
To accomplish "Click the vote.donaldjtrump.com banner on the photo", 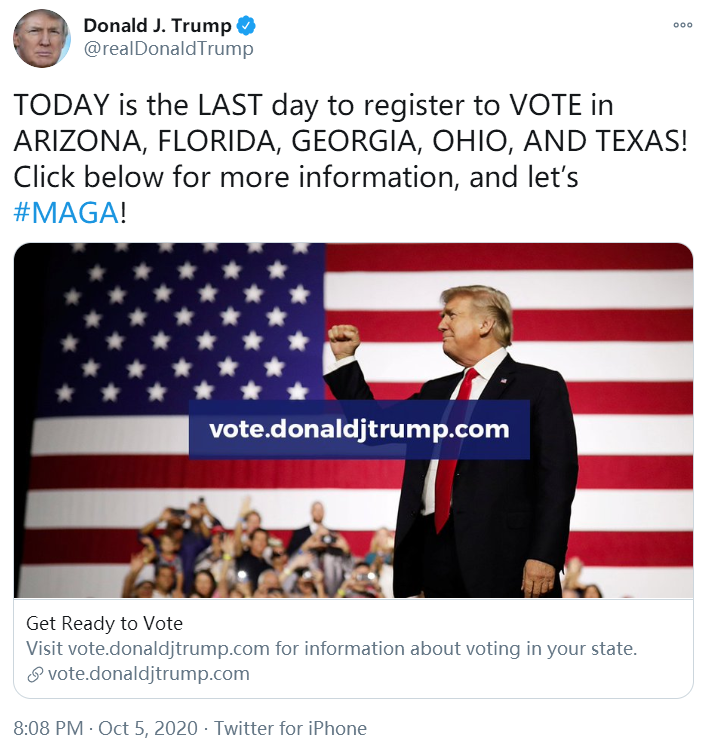I will 359,430.
